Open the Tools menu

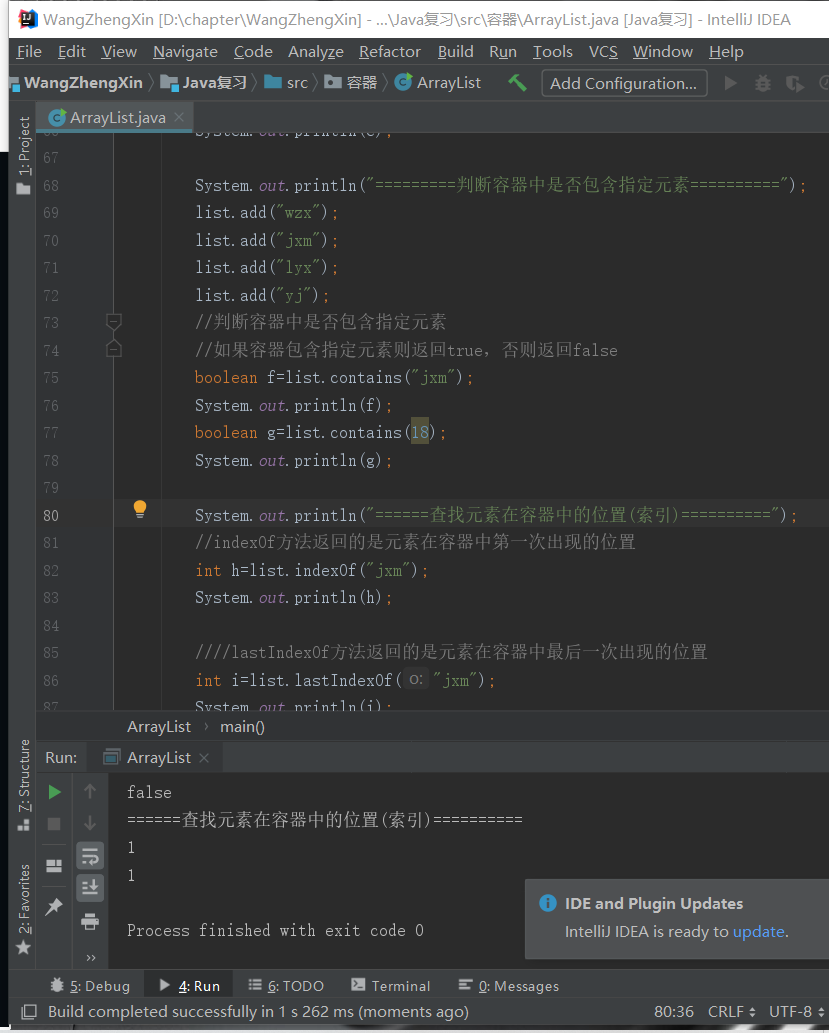tap(552, 51)
